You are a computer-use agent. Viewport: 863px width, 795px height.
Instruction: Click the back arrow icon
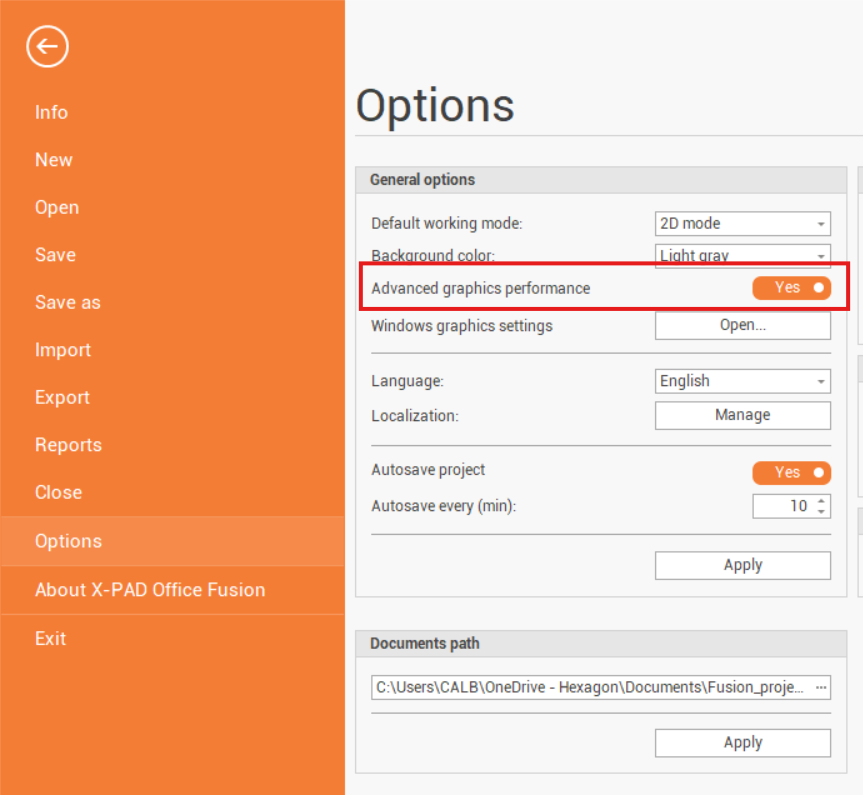47,47
